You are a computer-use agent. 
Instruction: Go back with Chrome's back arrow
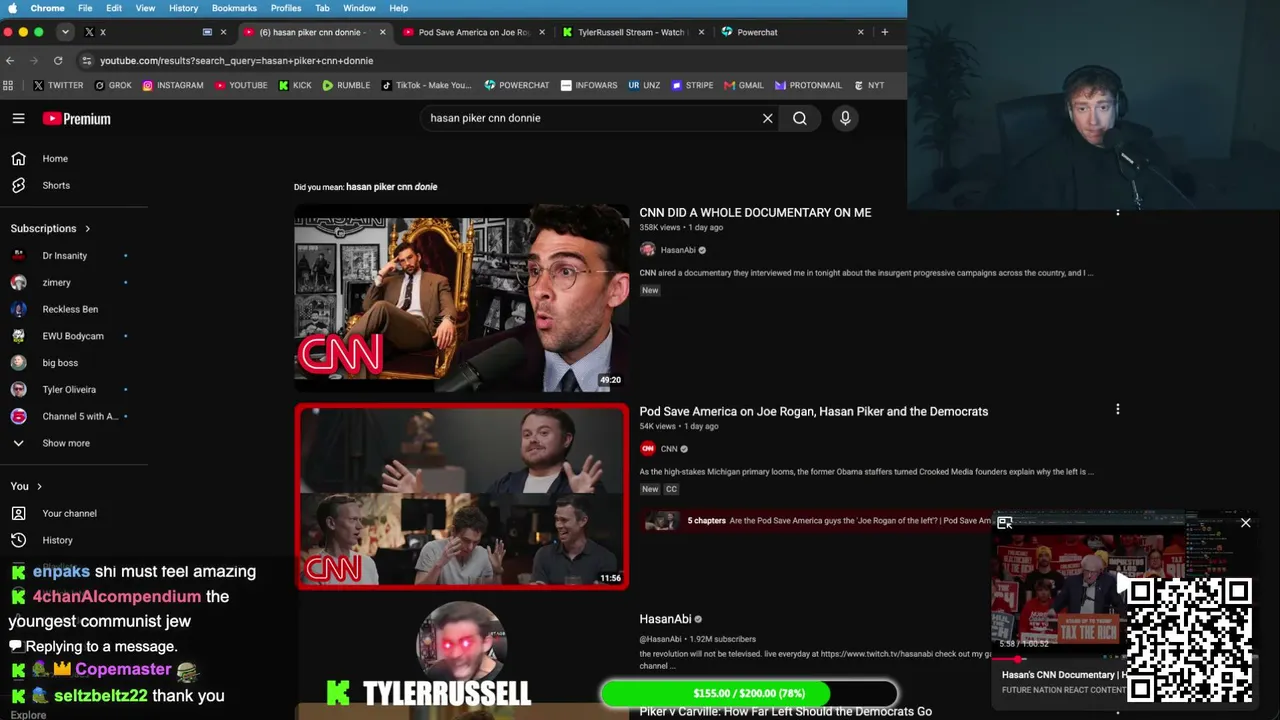(x=10, y=60)
